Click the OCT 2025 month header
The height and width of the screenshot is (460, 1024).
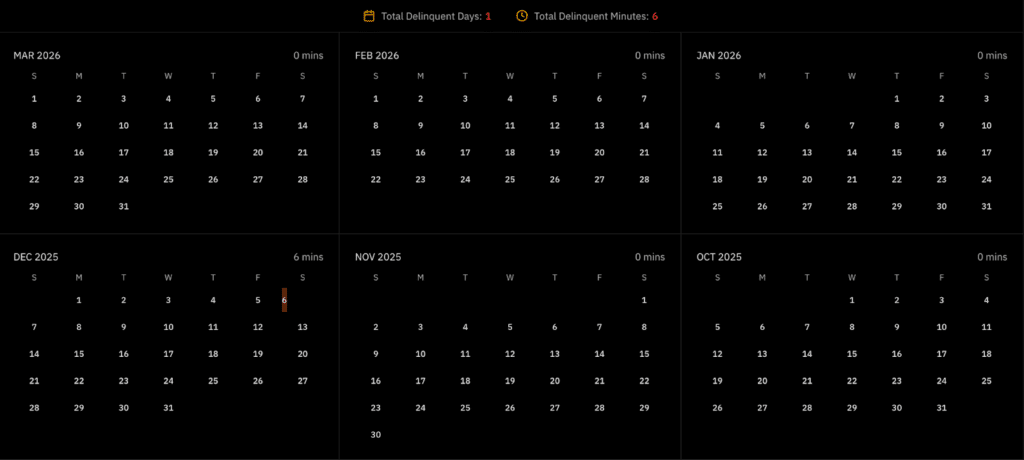point(719,257)
